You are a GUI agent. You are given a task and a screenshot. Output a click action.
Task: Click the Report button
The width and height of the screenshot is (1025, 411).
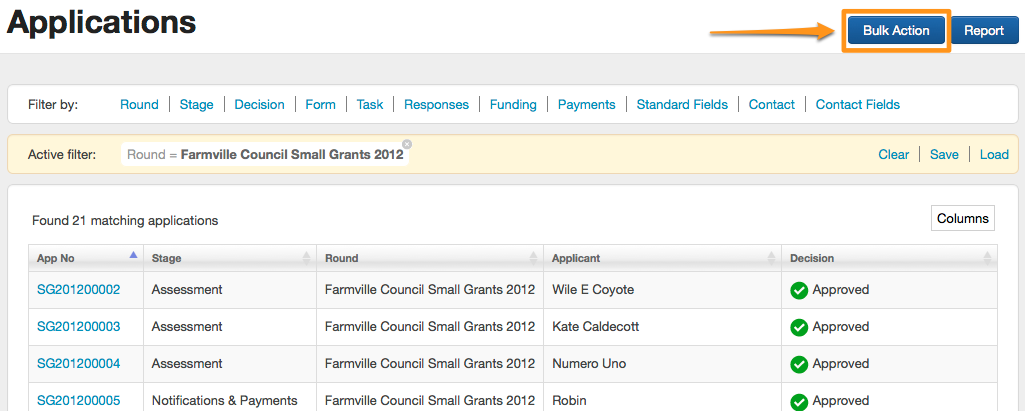tap(983, 31)
